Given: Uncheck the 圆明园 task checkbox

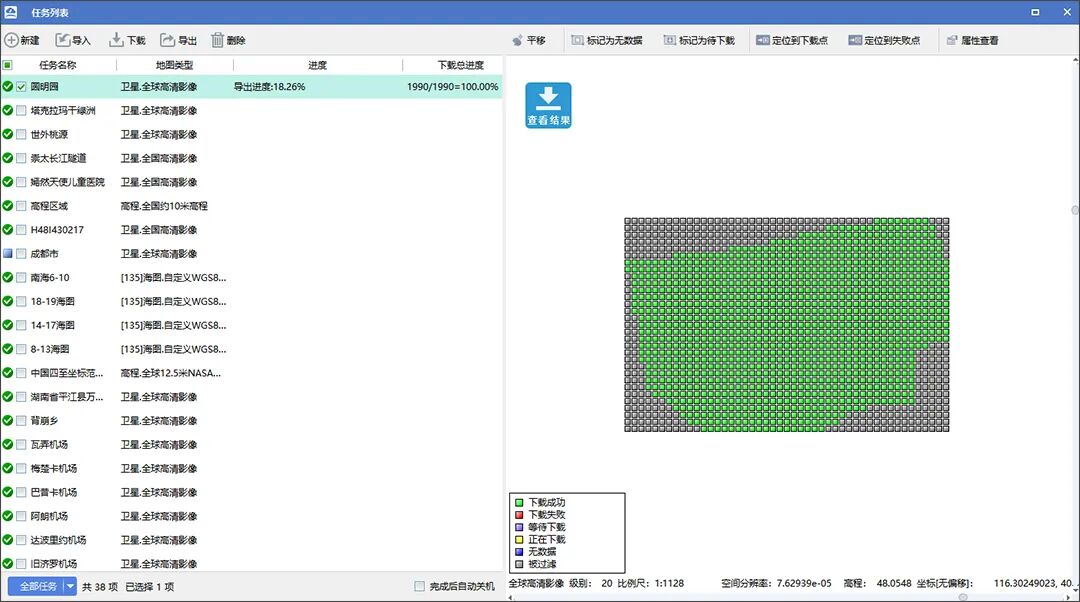Looking at the screenshot, I should pos(21,87).
